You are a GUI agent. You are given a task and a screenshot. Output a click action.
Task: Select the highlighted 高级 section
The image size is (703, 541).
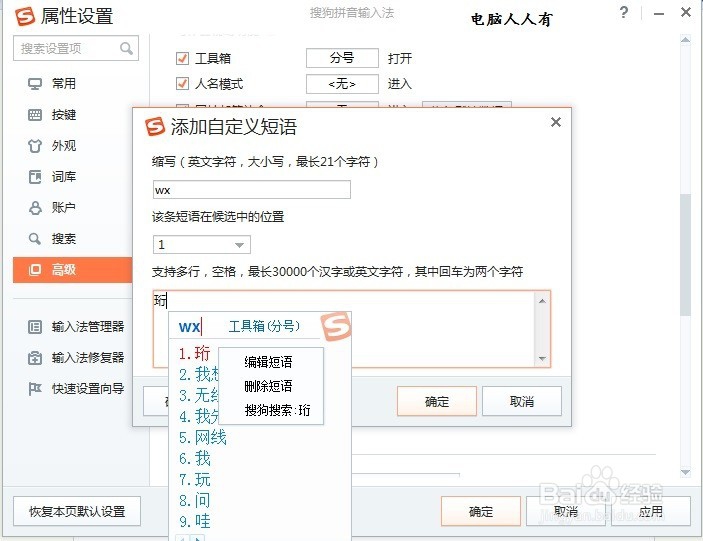pos(73,270)
